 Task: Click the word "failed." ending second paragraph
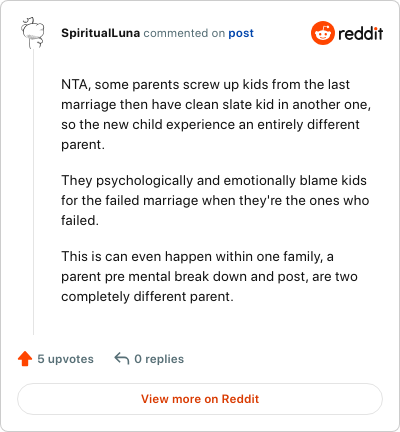(80, 220)
